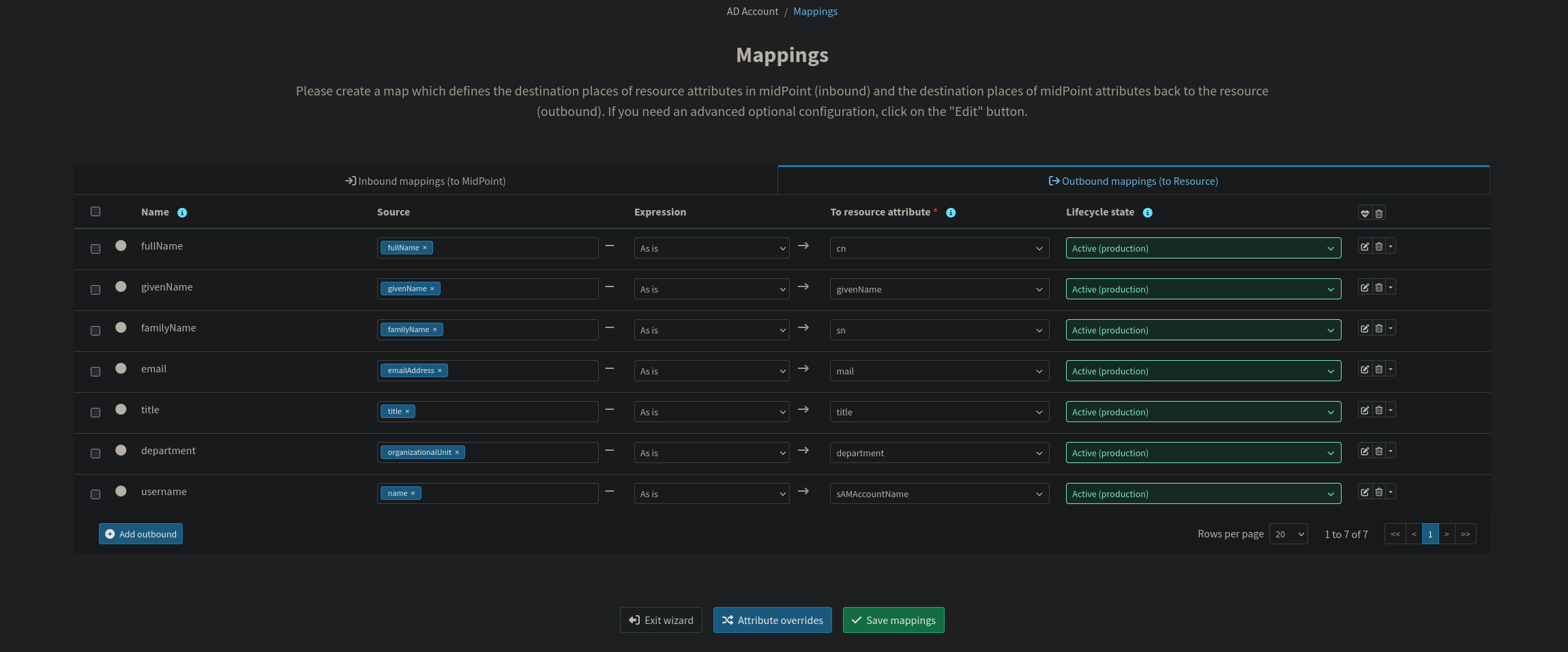
Task: Open Lifecycle state dropdown for department row
Action: (1203, 453)
